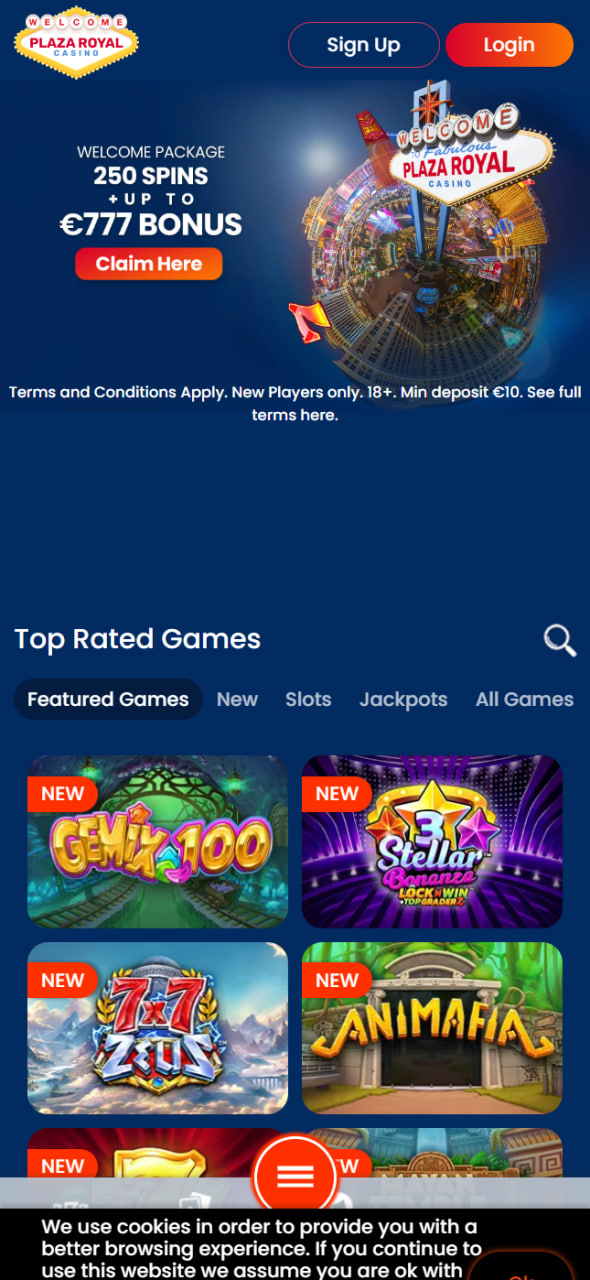Launch the Animafia game tile
The width and height of the screenshot is (590, 1280).
(x=432, y=1028)
